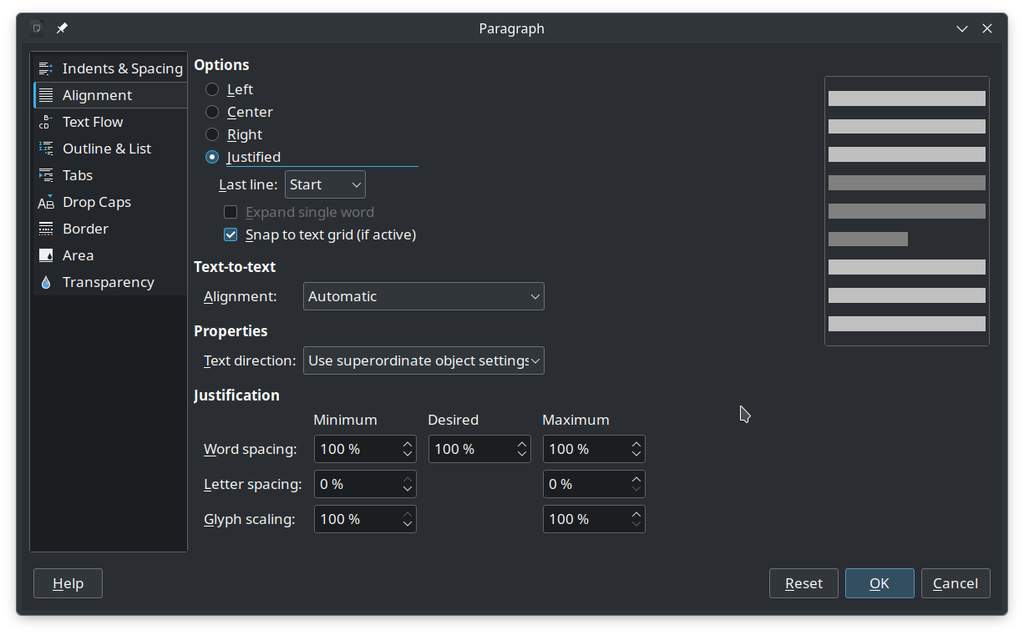
Task: Click the Border tab icon
Action: pyautogui.click(x=46, y=229)
